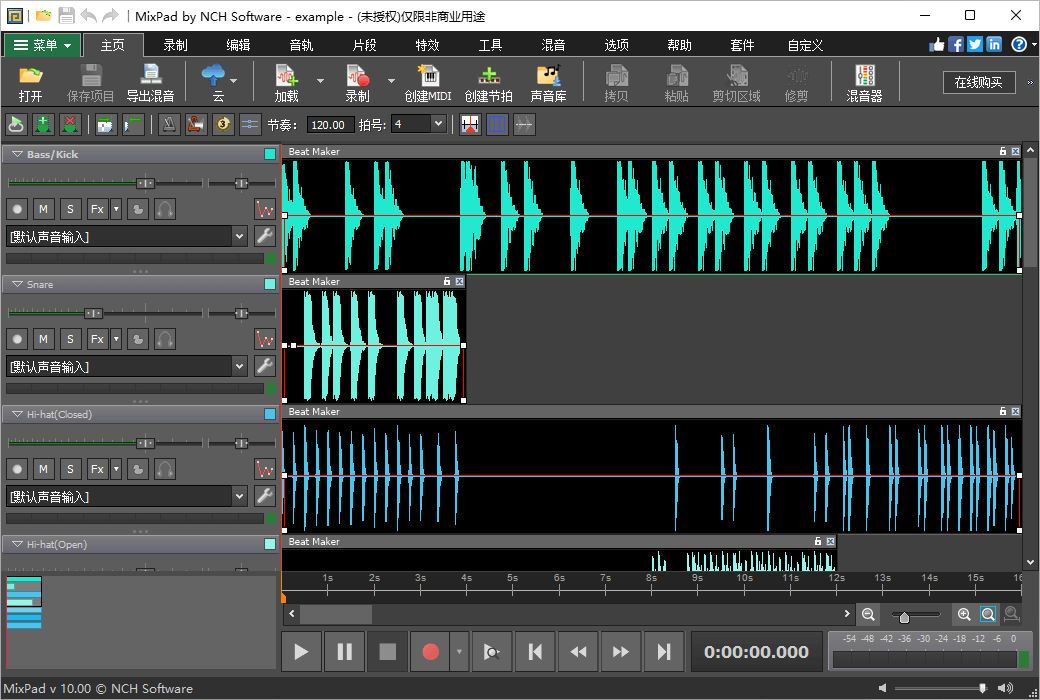Start playback with the Play button
The width and height of the screenshot is (1040, 700).
(x=301, y=652)
